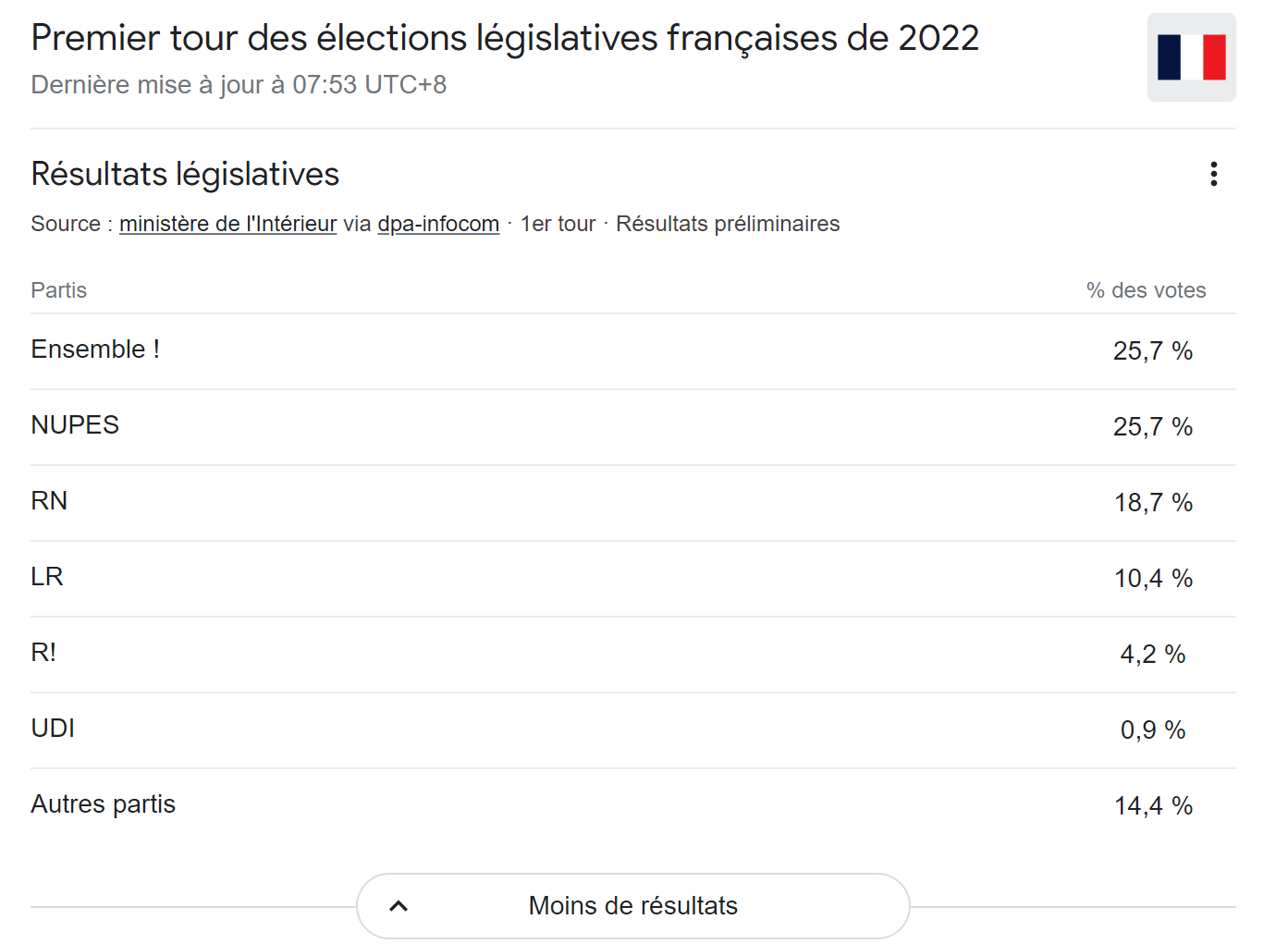
Task: Click the Partis column header
Action: pos(58,290)
